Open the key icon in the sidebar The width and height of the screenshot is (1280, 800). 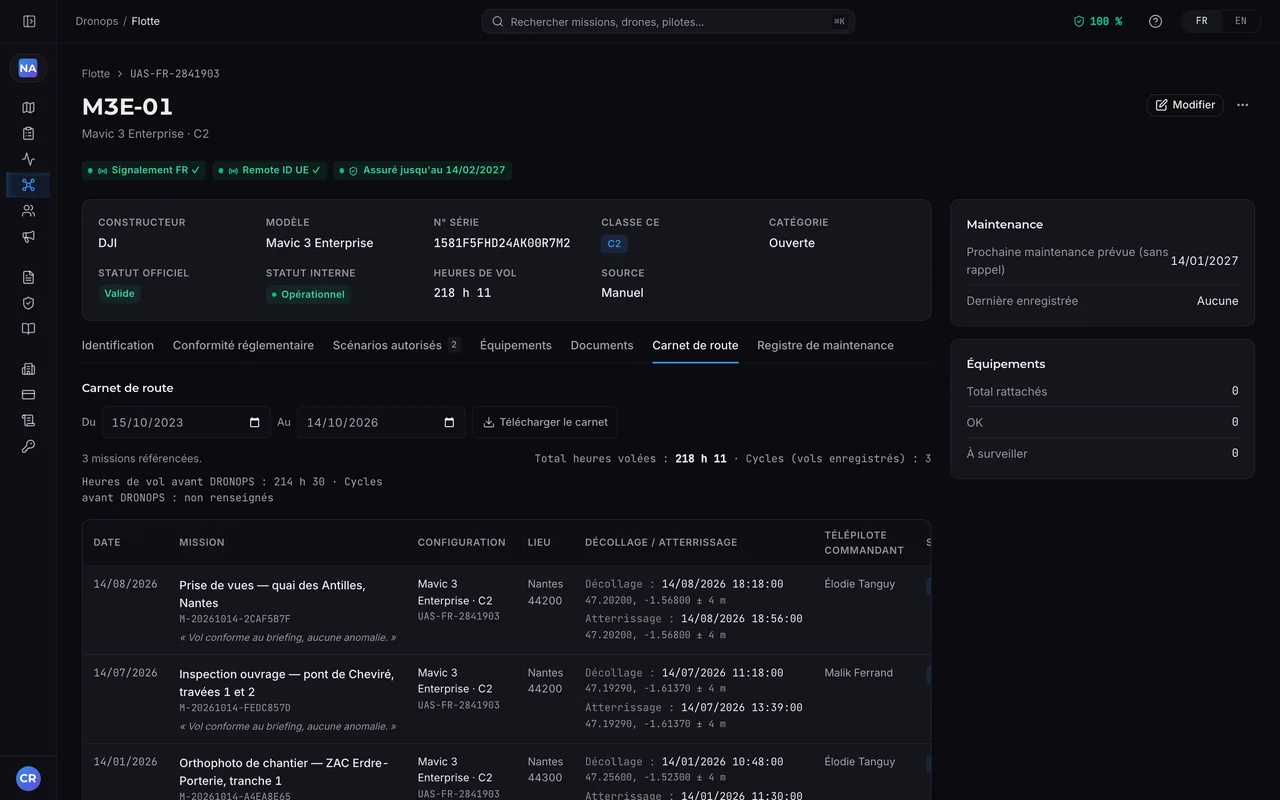tap(28, 447)
